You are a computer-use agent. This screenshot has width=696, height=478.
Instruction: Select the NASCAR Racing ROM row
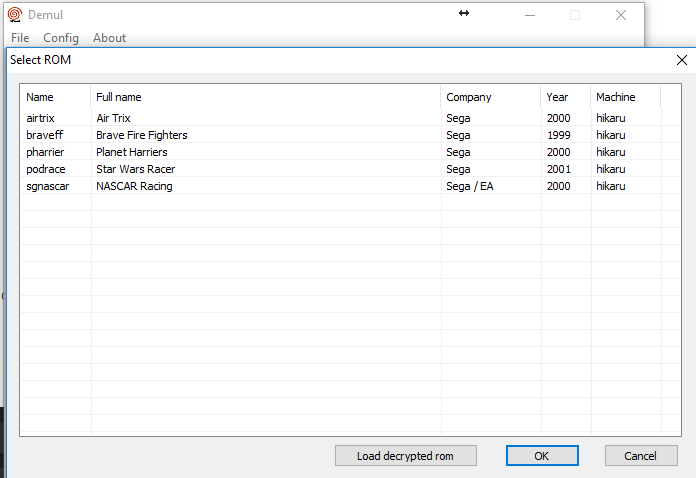350,186
